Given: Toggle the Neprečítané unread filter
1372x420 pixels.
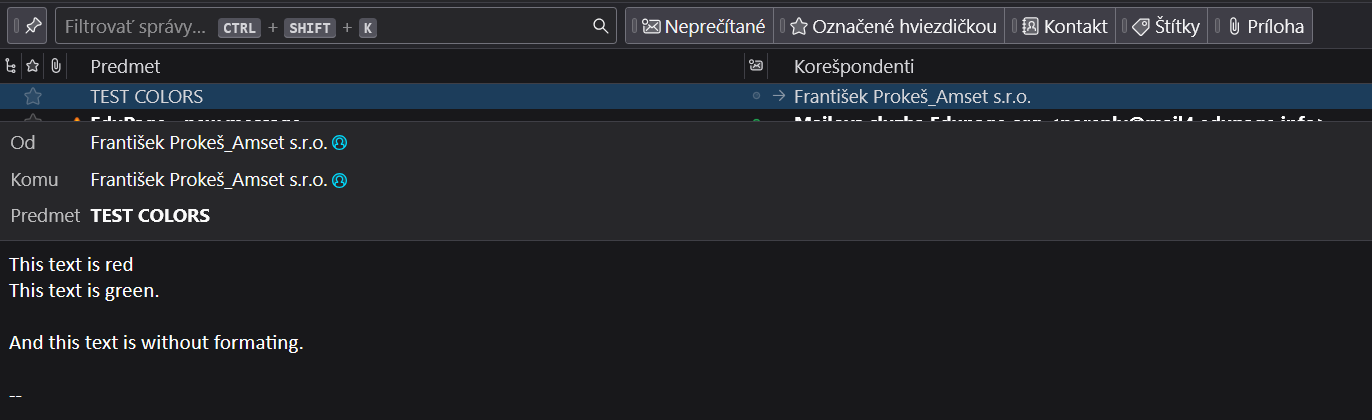Looking at the screenshot, I should pyautogui.click(x=699, y=27).
